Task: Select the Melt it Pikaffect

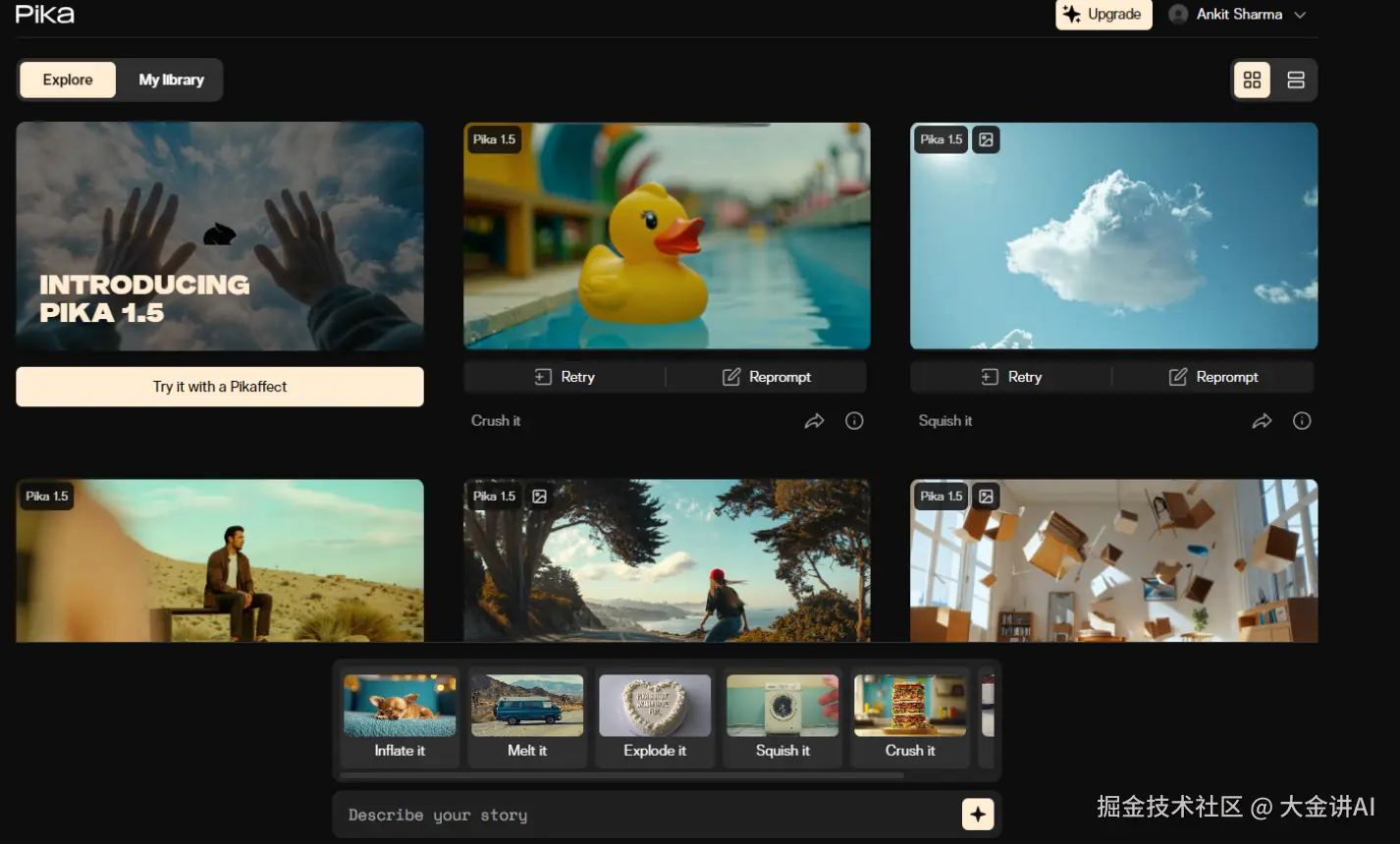Action: tap(527, 717)
